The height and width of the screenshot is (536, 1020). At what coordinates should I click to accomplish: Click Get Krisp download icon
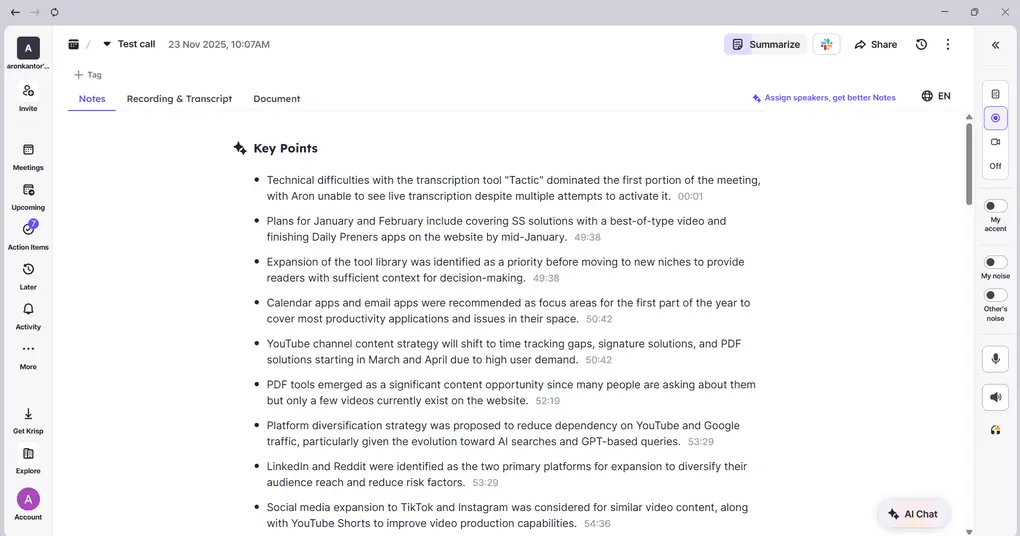(x=28, y=414)
